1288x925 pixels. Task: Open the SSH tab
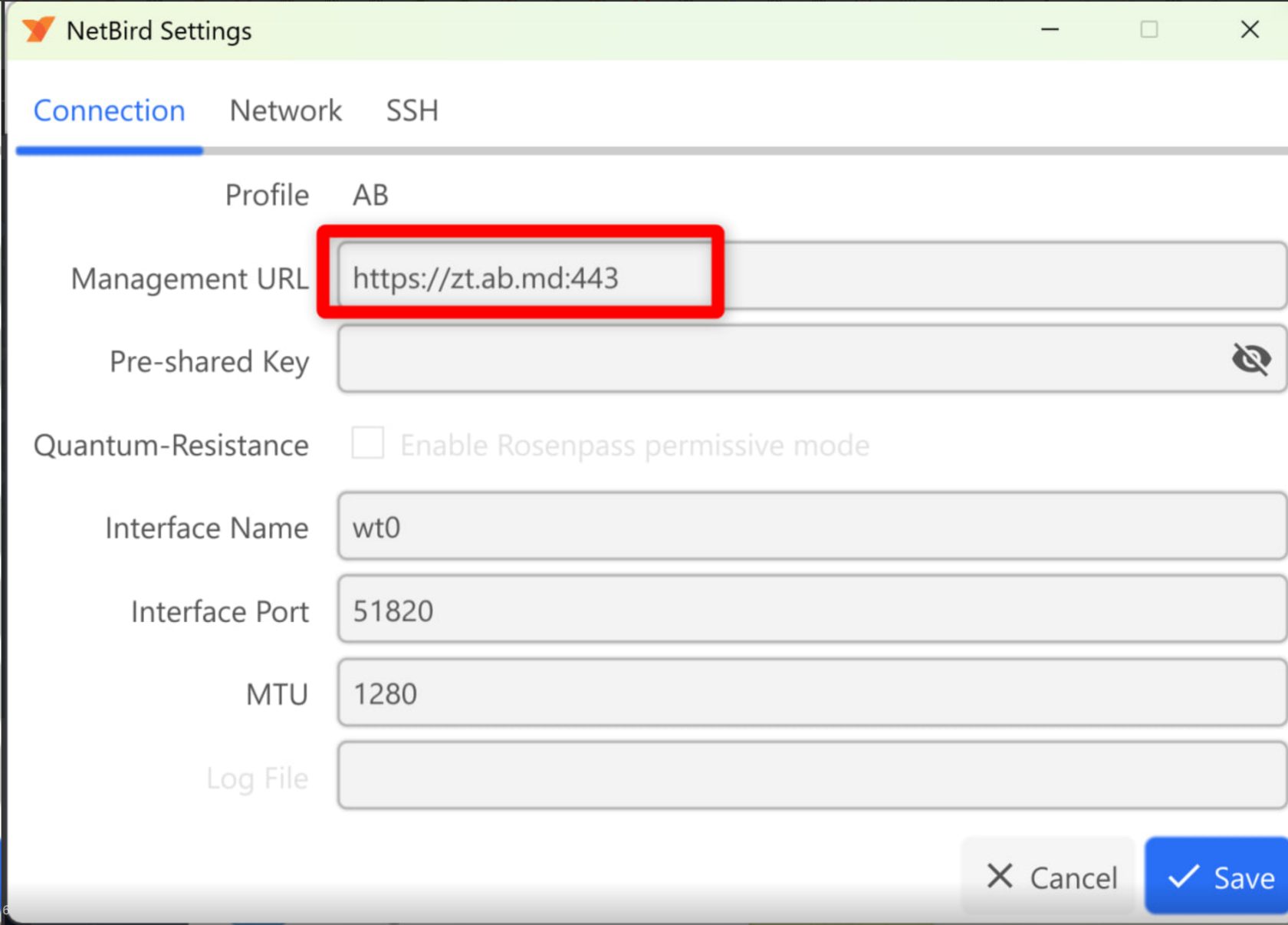coord(412,110)
